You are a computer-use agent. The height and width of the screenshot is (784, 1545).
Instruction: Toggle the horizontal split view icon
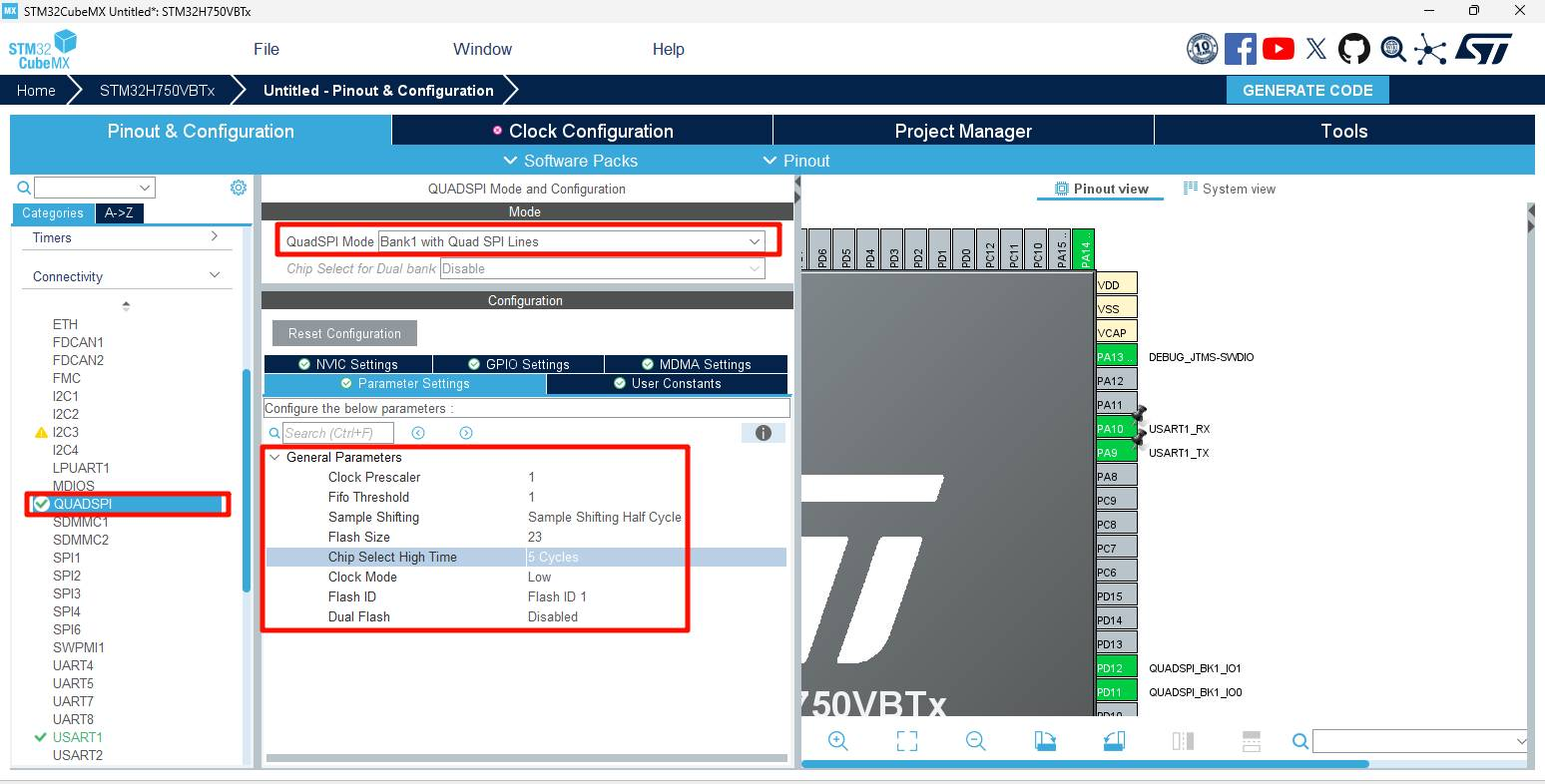(x=1252, y=741)
